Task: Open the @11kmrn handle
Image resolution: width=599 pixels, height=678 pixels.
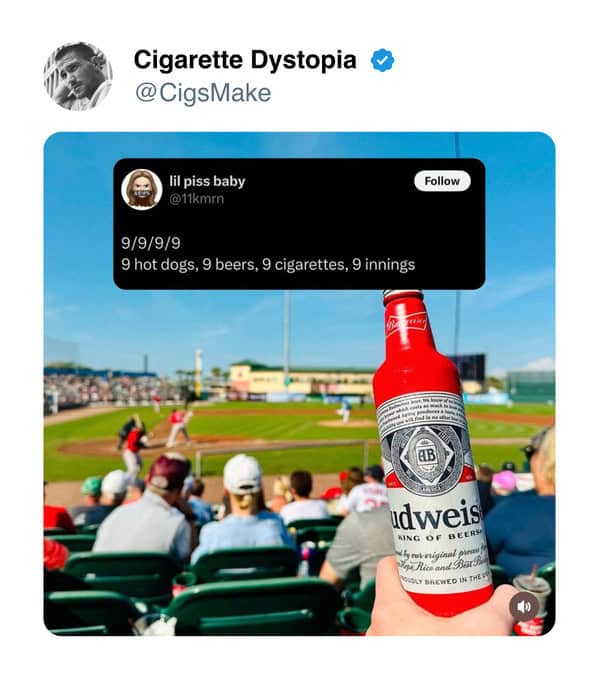Action: pos(197,199)
